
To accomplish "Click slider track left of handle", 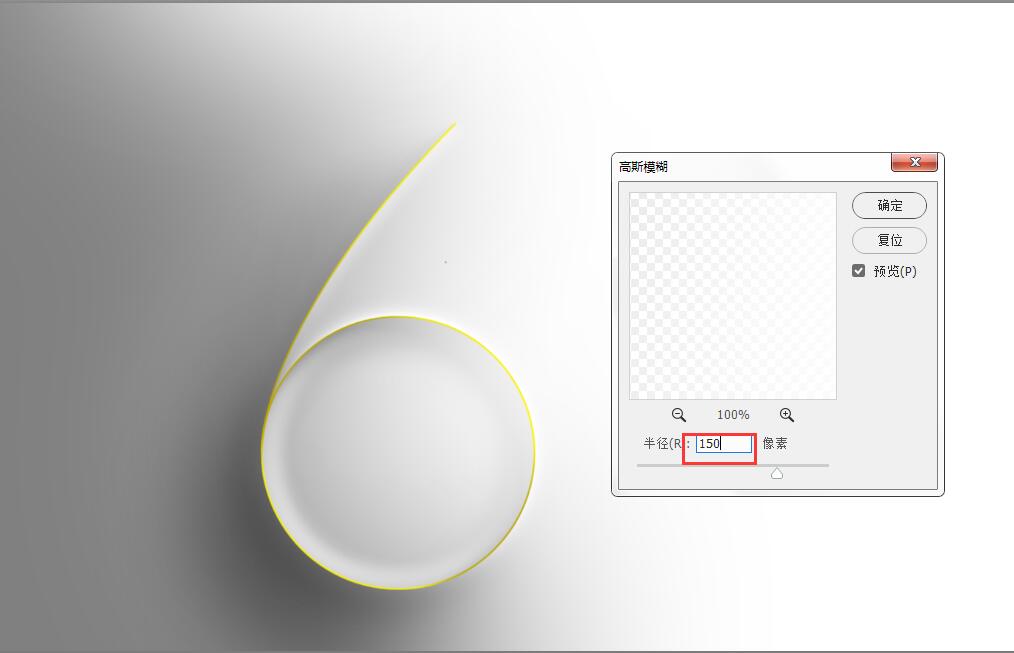I will 704,465.
